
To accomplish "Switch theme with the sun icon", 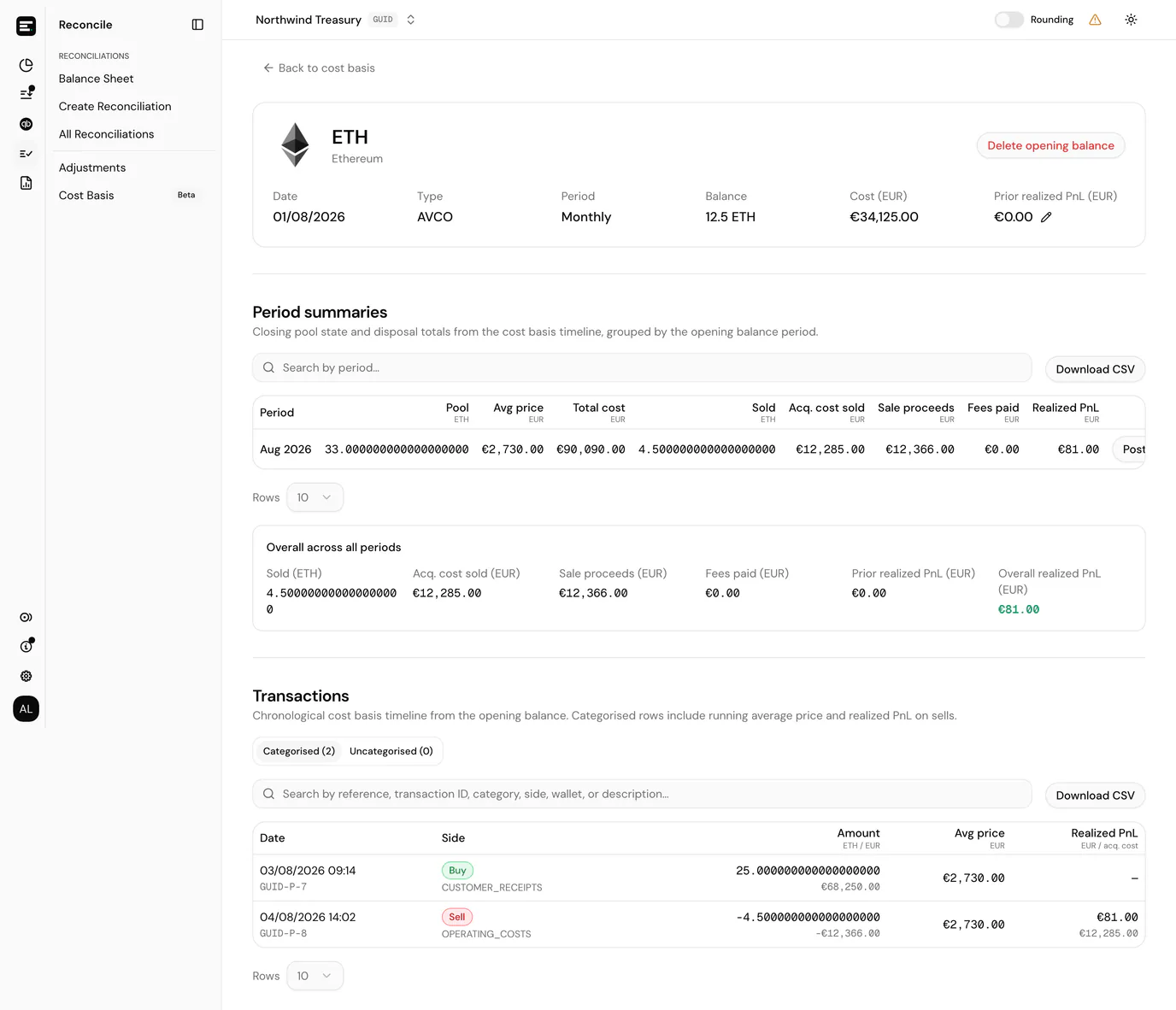I will click(x=1131, y=20).
